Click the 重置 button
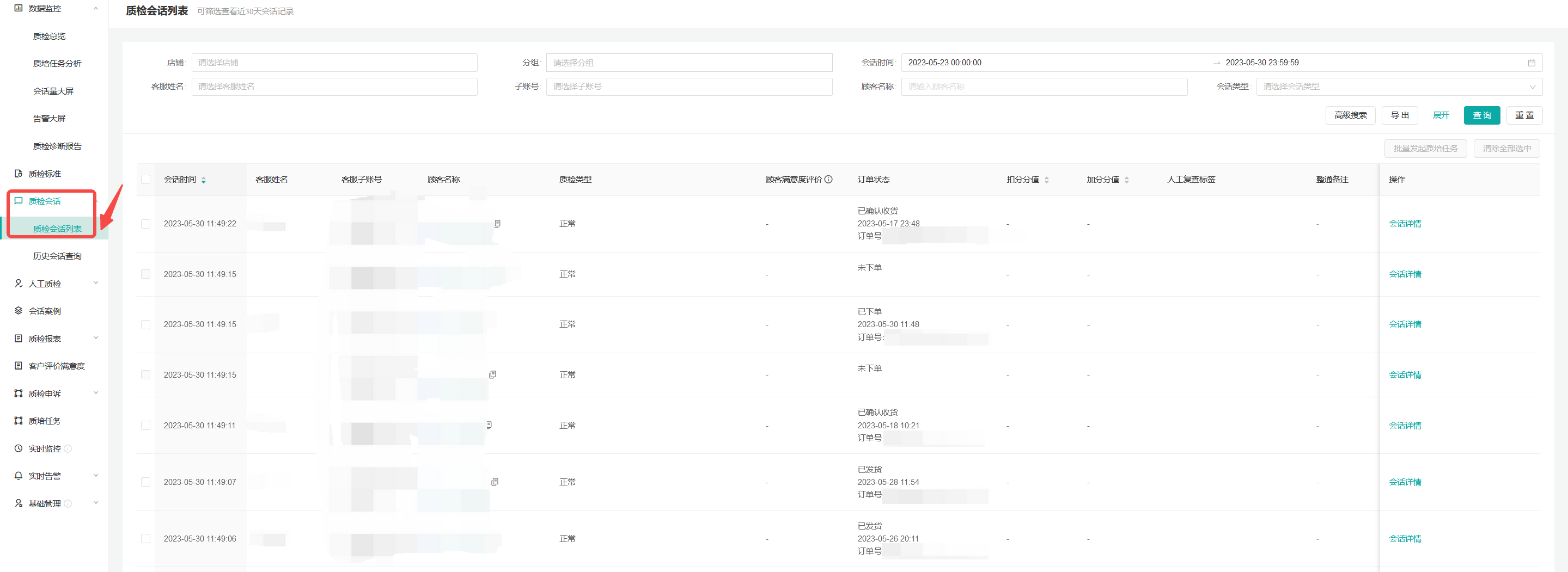The height and width of the screenshot is (572, 1568). (x=1524, y=115)
